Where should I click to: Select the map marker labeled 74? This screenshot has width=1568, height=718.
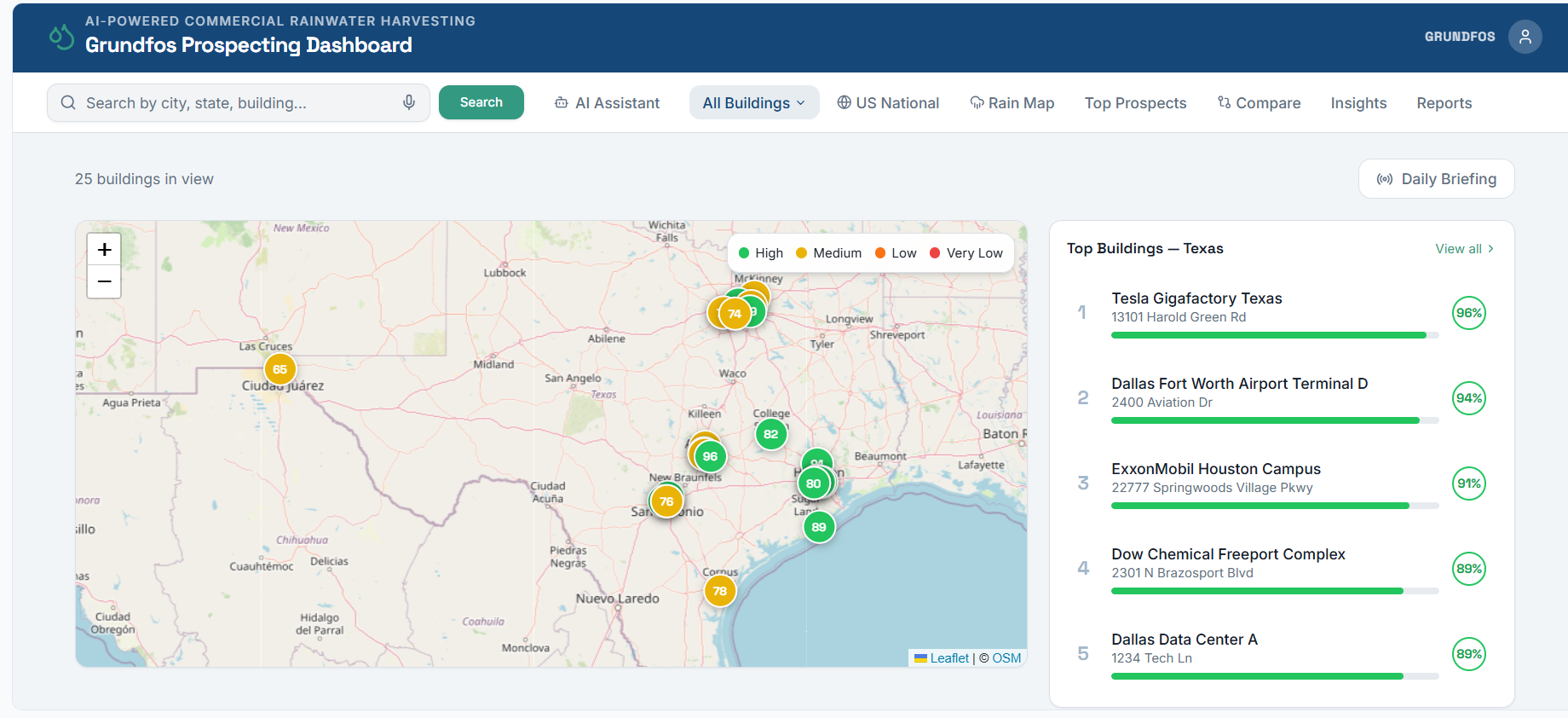point(734,314)
